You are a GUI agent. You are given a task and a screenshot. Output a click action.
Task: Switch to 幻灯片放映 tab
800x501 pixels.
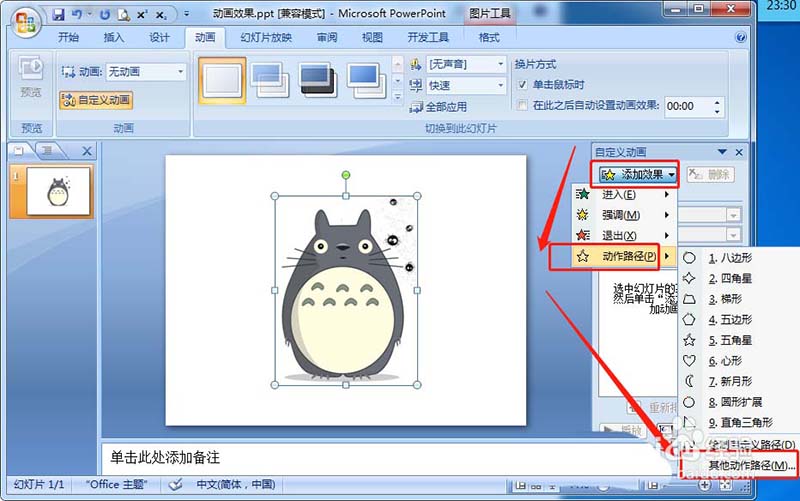coord(266,37)
